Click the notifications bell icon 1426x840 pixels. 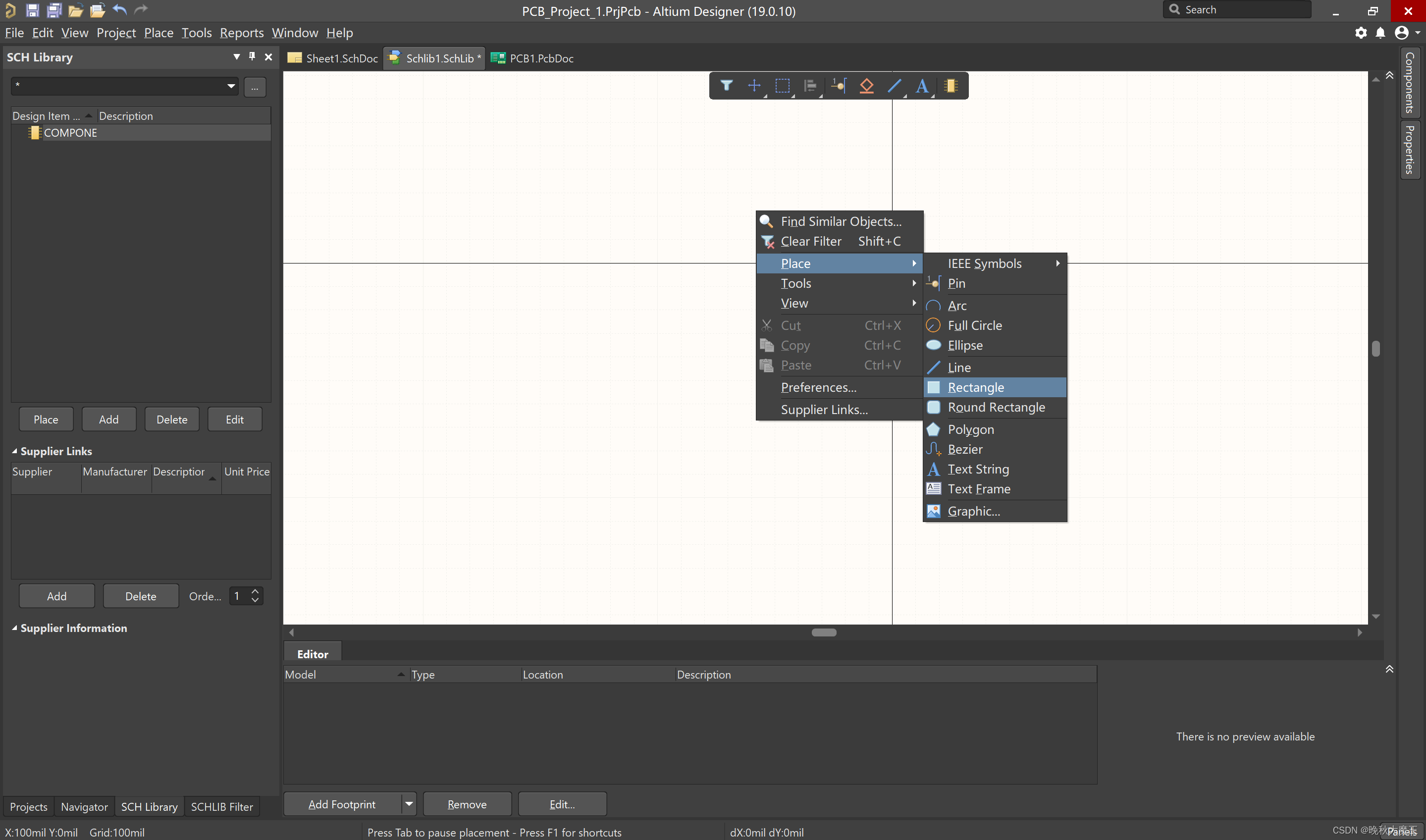point(1380,33)
